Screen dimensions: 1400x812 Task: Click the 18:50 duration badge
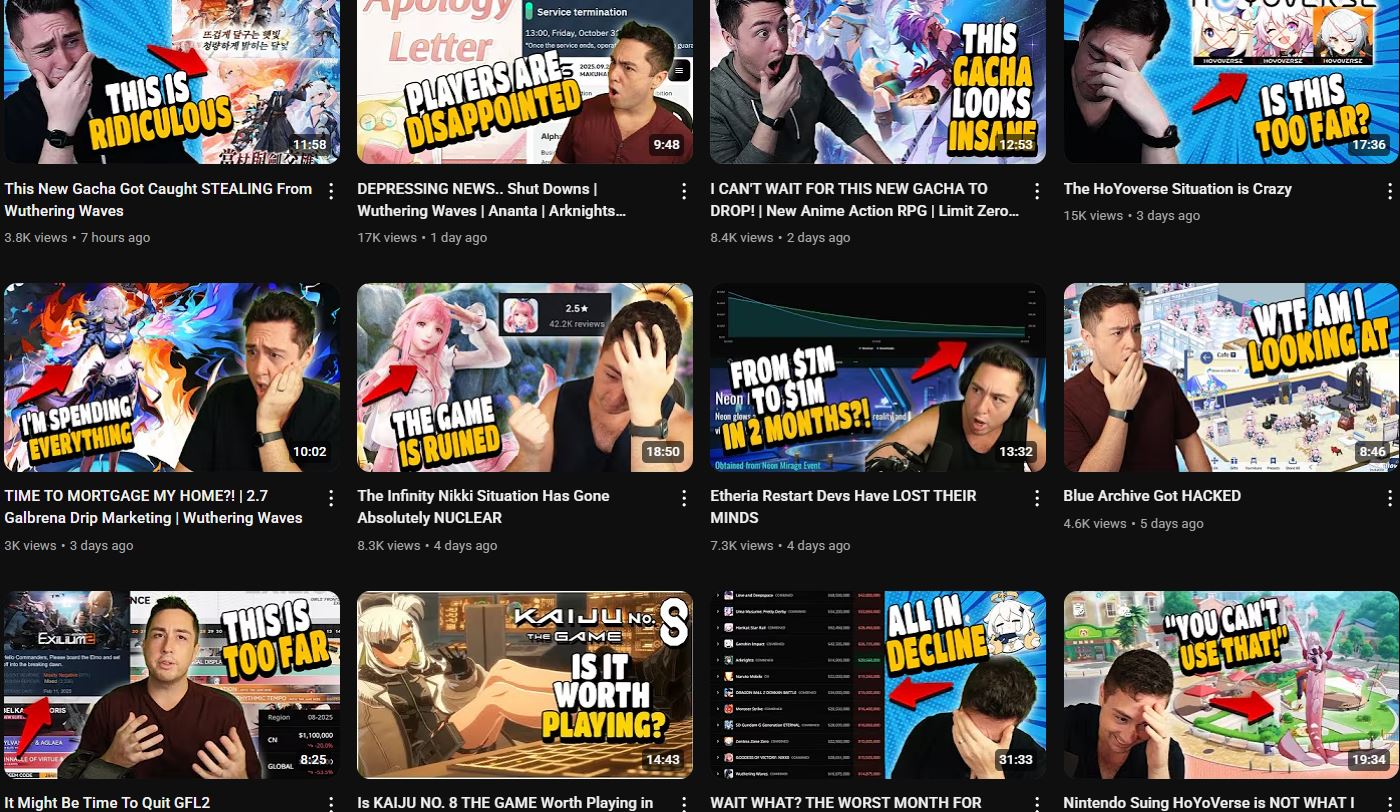click(x=662, y=452)
